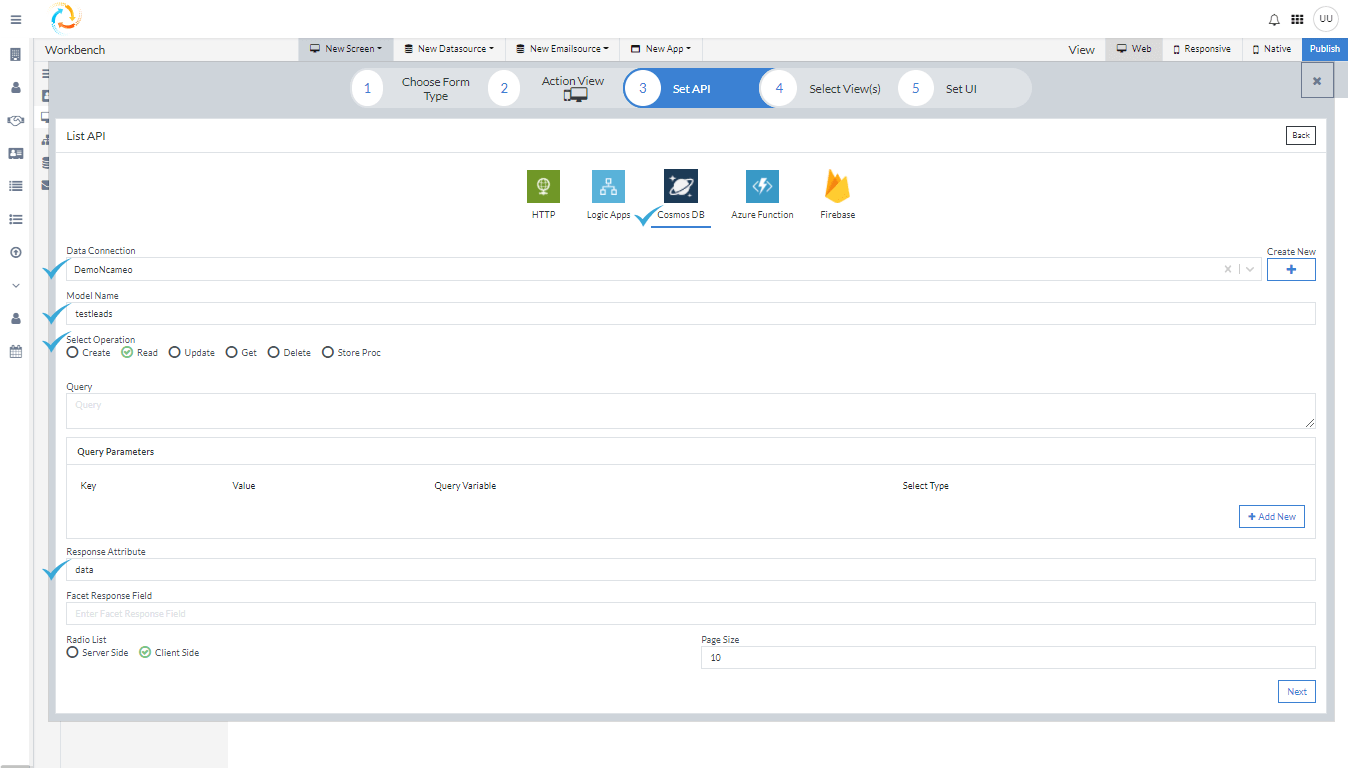The width and height of the screenshot is (1348, 768).
Task: Open the New Datasource dropdown
Action: click(449, 49)
